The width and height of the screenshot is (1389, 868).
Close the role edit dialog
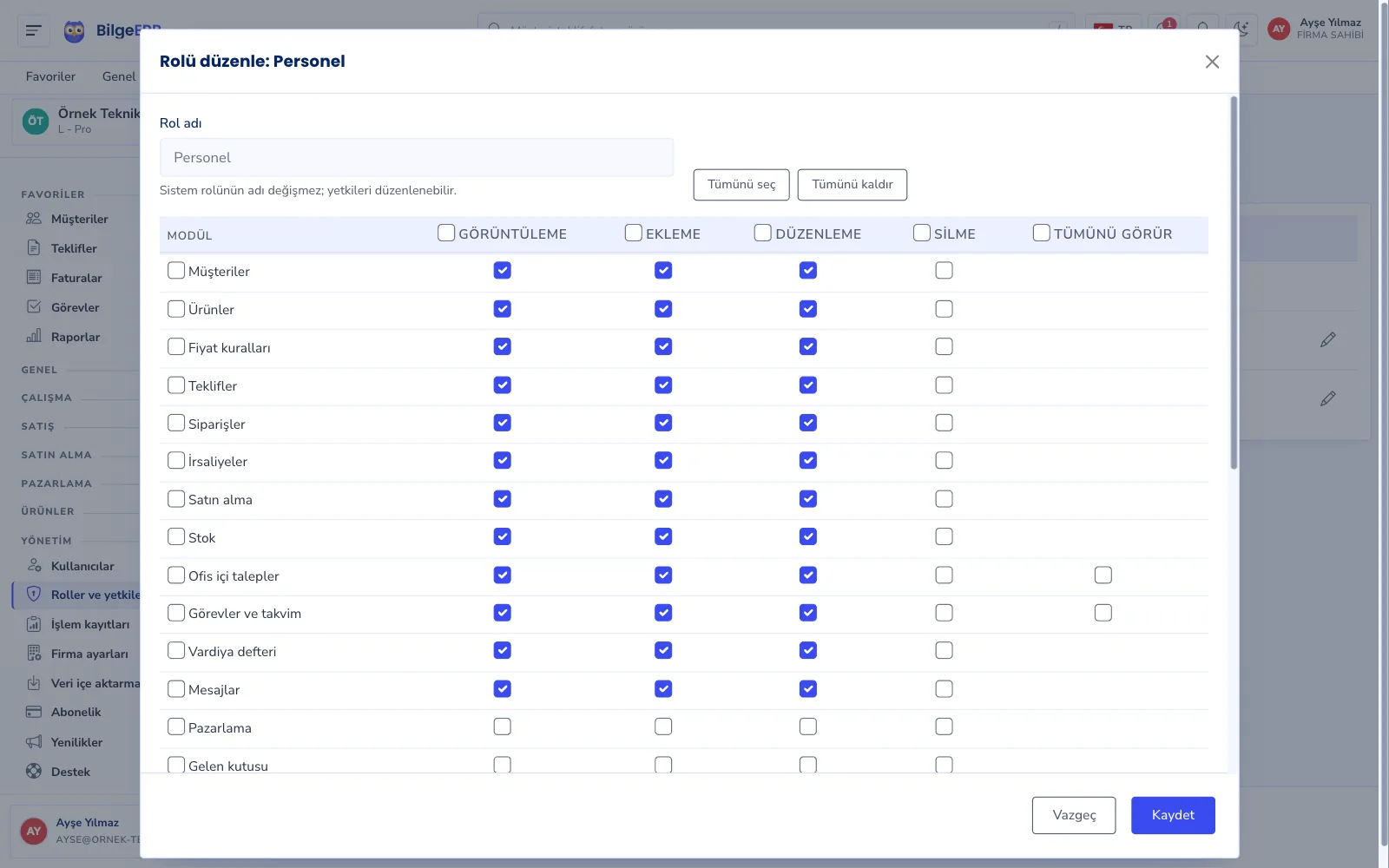(x=1212, y=62)
